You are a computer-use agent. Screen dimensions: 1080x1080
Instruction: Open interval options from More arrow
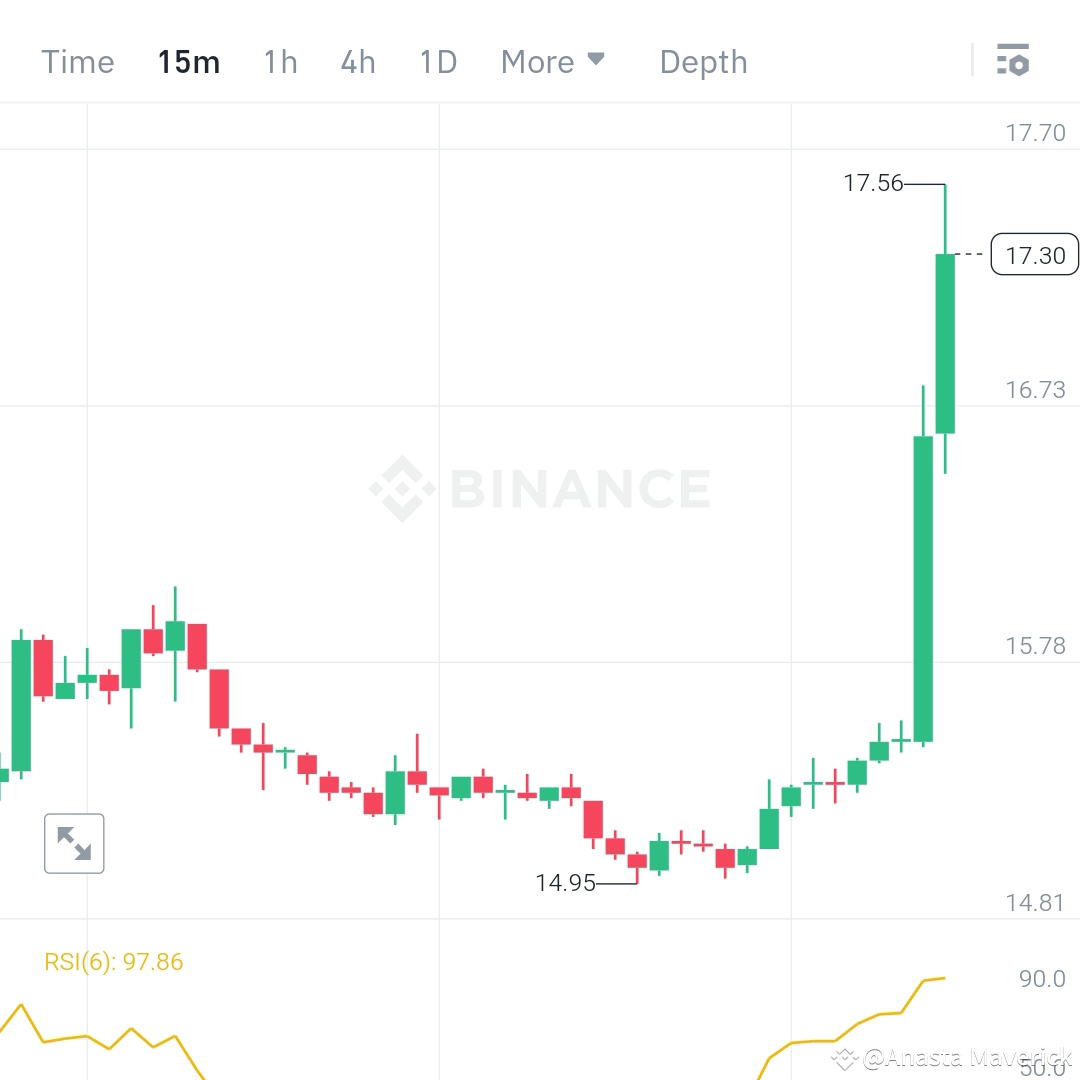597,61
